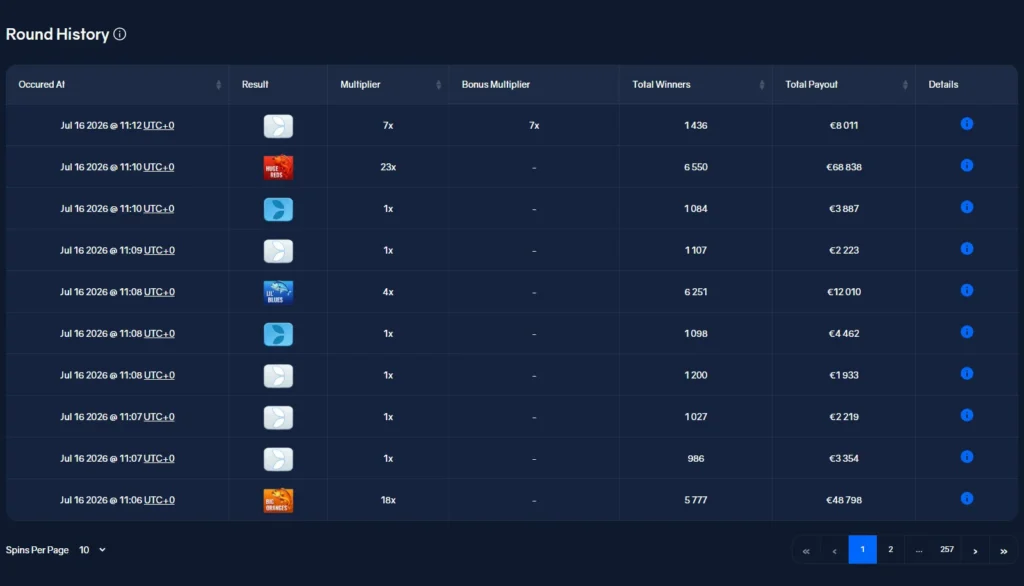1024x586 pixels.
Task: View details for the 986 winners round
Action: (x=967, y=457)
